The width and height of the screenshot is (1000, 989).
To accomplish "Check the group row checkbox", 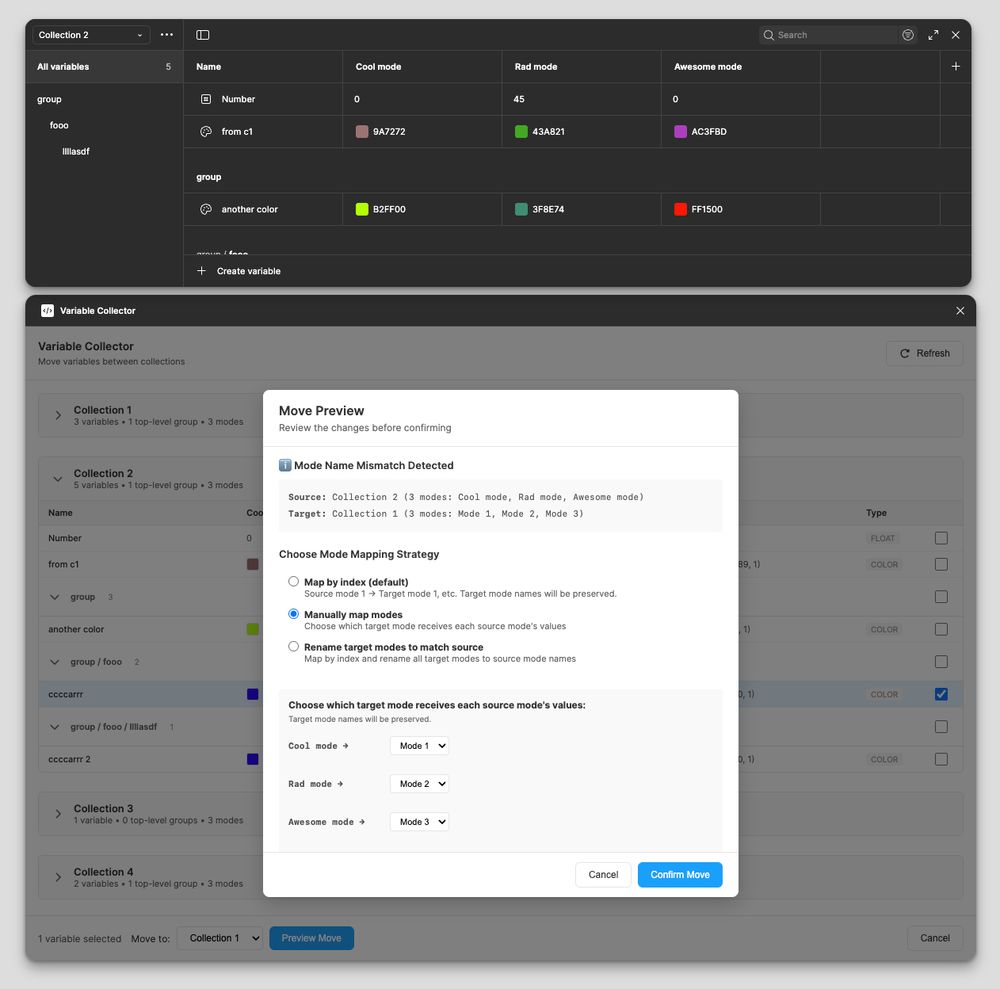I will click(941, 597).
